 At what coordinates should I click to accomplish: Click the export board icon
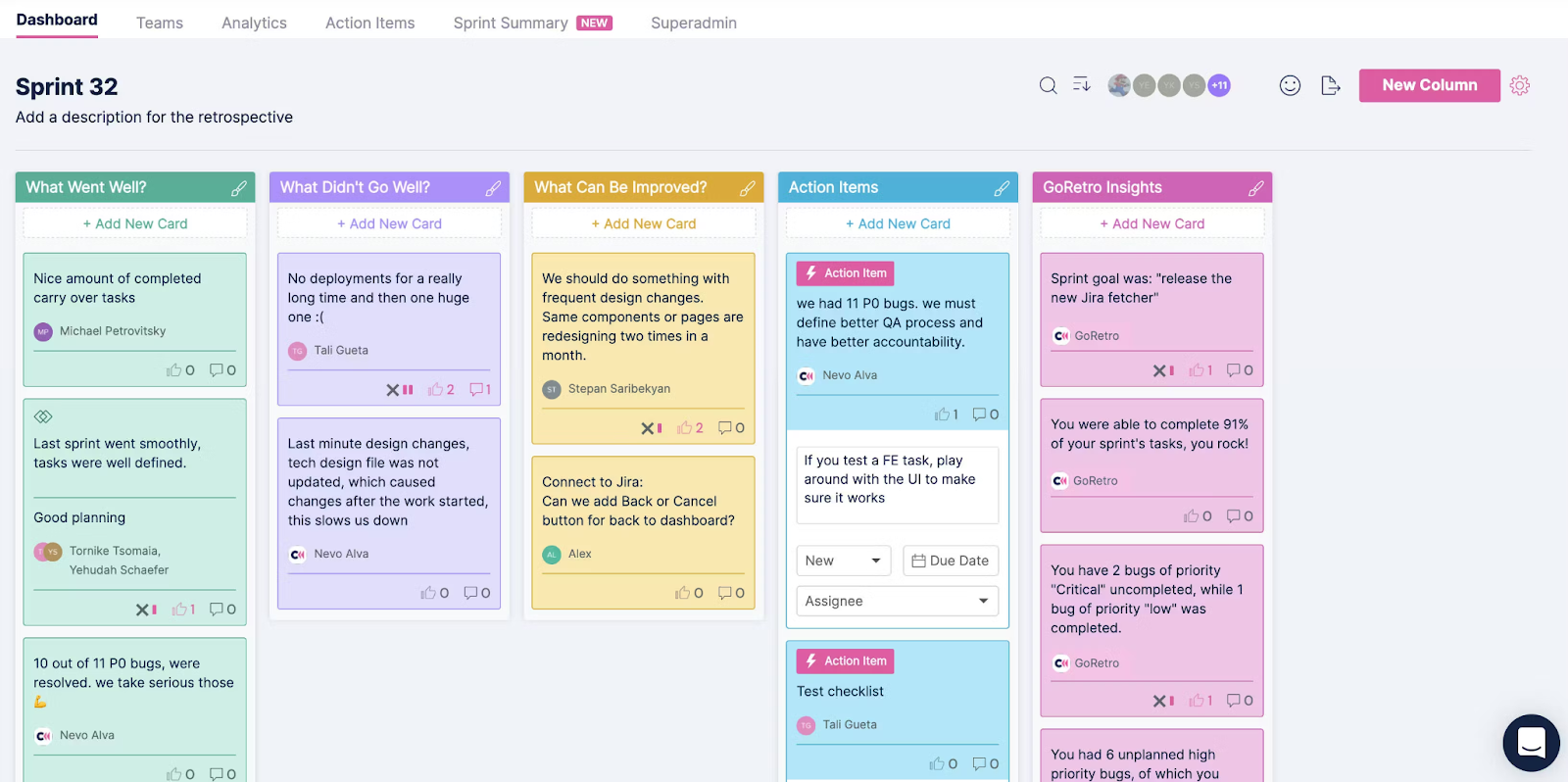click(x=1330, y=85)
